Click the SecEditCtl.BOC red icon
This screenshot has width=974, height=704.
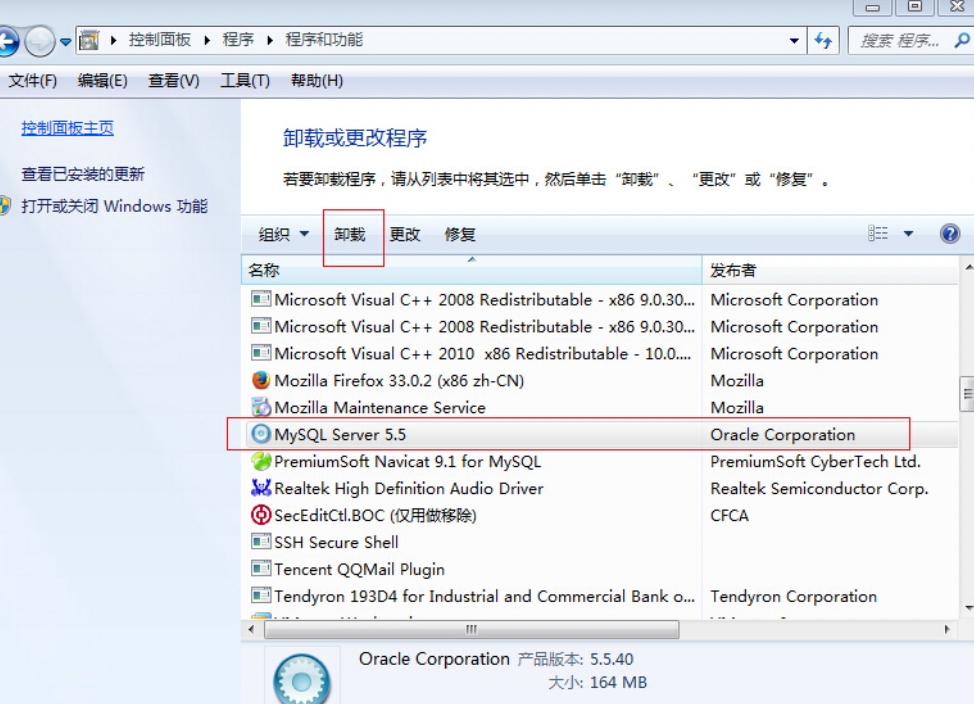point(261,515)
